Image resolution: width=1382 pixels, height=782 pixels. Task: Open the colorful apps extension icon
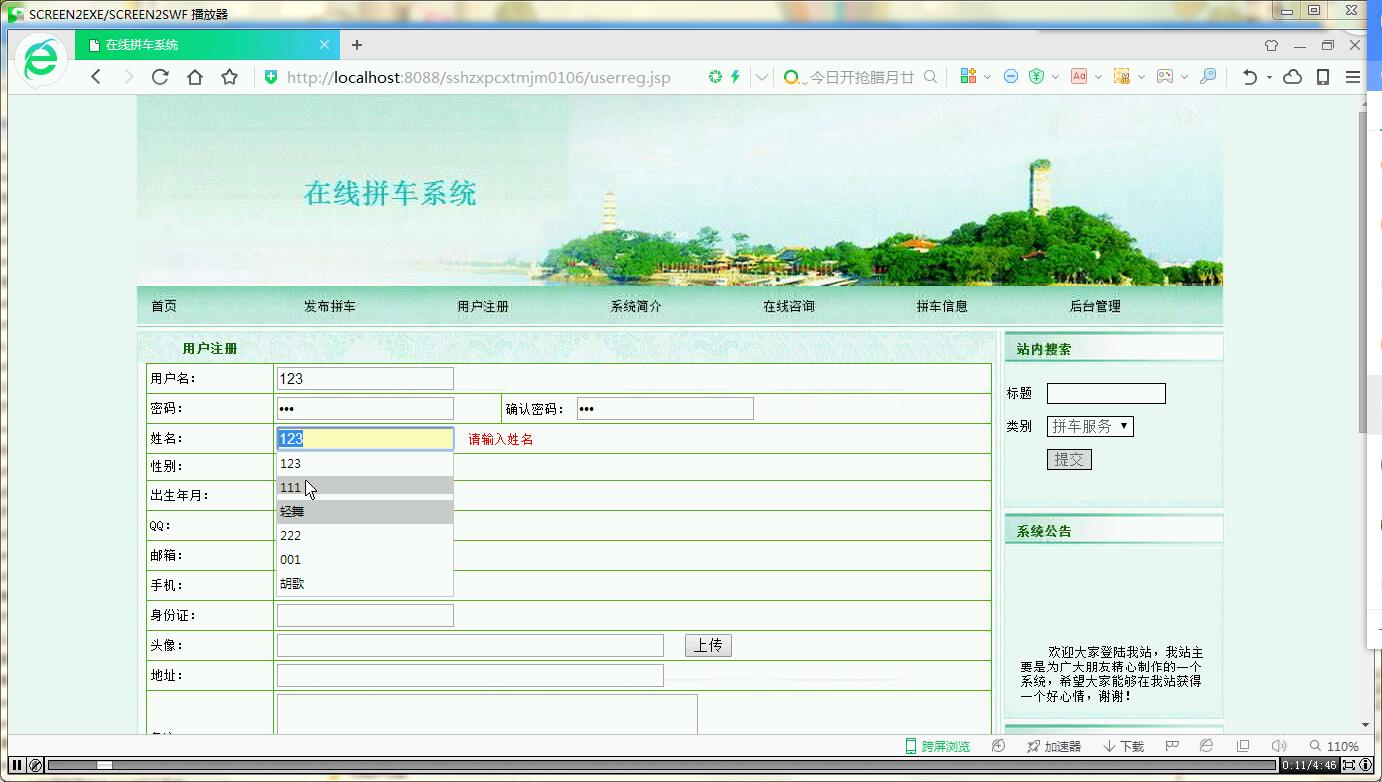pos(968,76)
